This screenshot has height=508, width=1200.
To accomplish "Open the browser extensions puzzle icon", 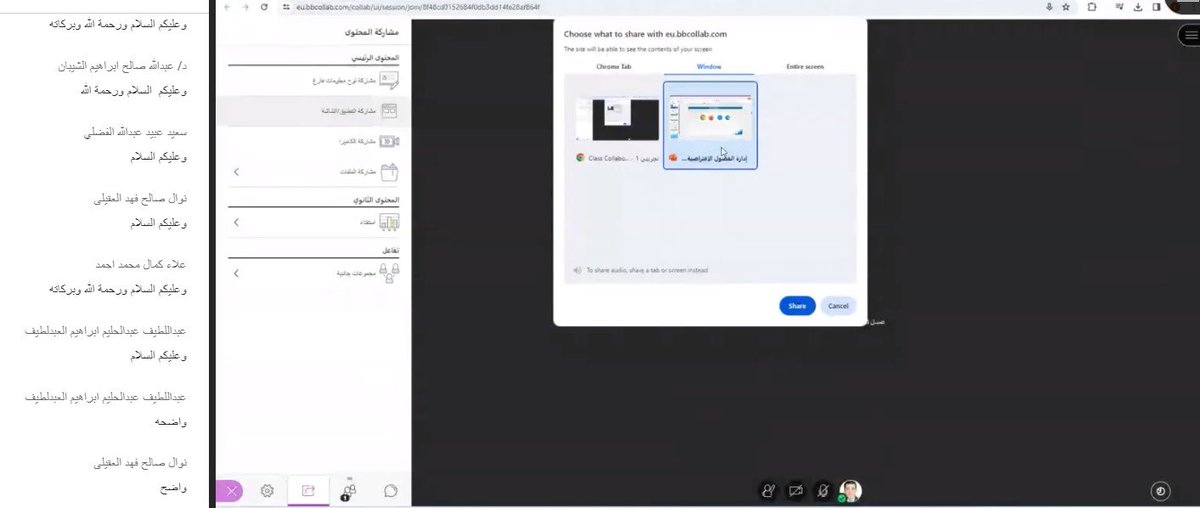I will point(1091,7).
